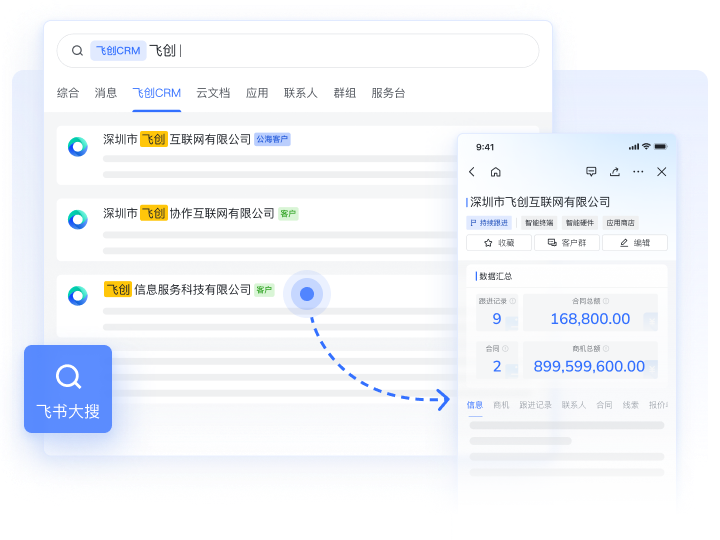Click company title 深圳市飞创互联网有限公司 in detail panel
Viewport: 720px width, 540px height.
coord(540,202)
